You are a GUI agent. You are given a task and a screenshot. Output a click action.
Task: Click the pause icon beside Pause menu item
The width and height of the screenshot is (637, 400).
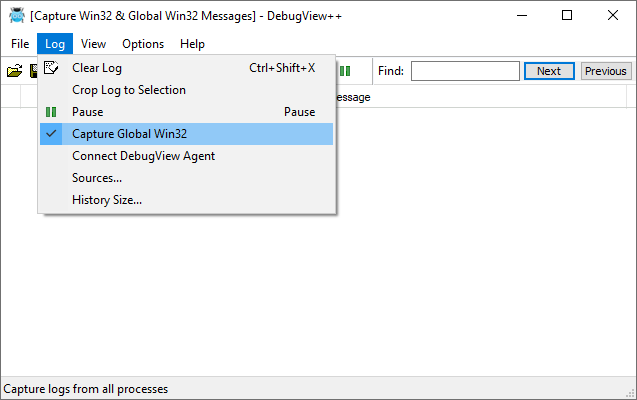tap(51, 112)
